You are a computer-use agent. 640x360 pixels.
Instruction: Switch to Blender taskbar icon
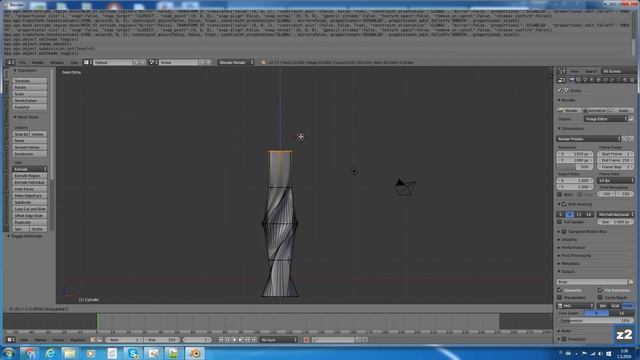coord(195,353)
